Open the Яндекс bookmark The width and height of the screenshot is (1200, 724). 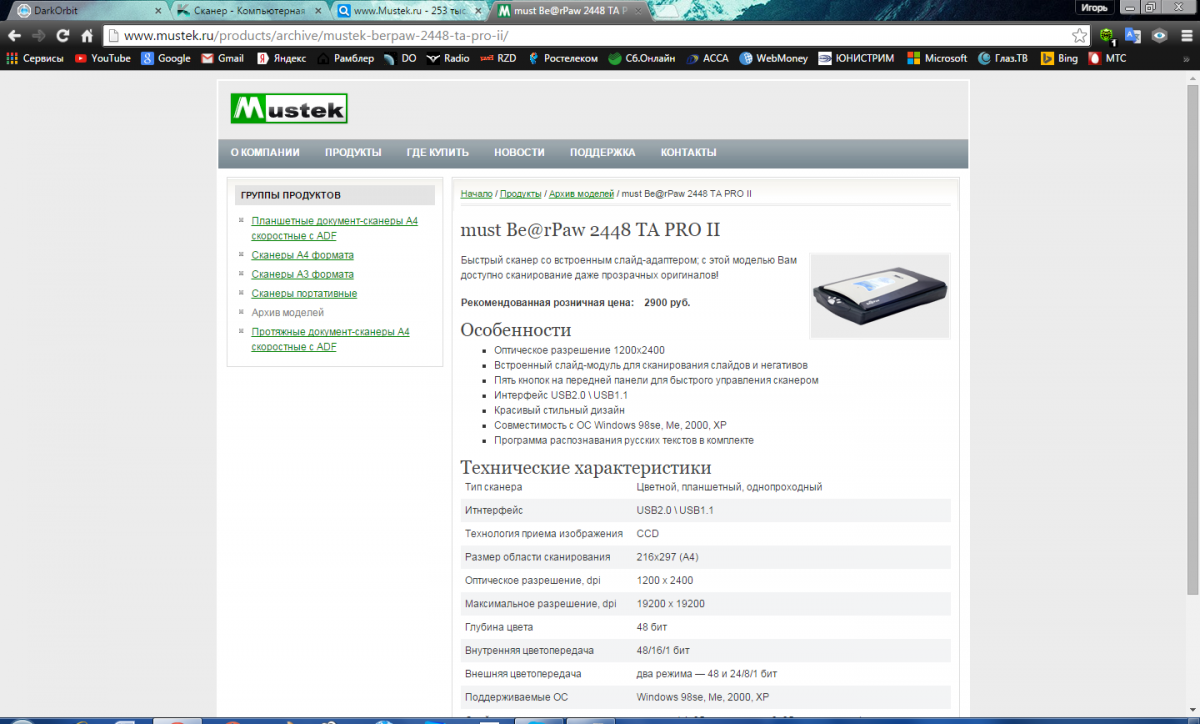point(281,58)
